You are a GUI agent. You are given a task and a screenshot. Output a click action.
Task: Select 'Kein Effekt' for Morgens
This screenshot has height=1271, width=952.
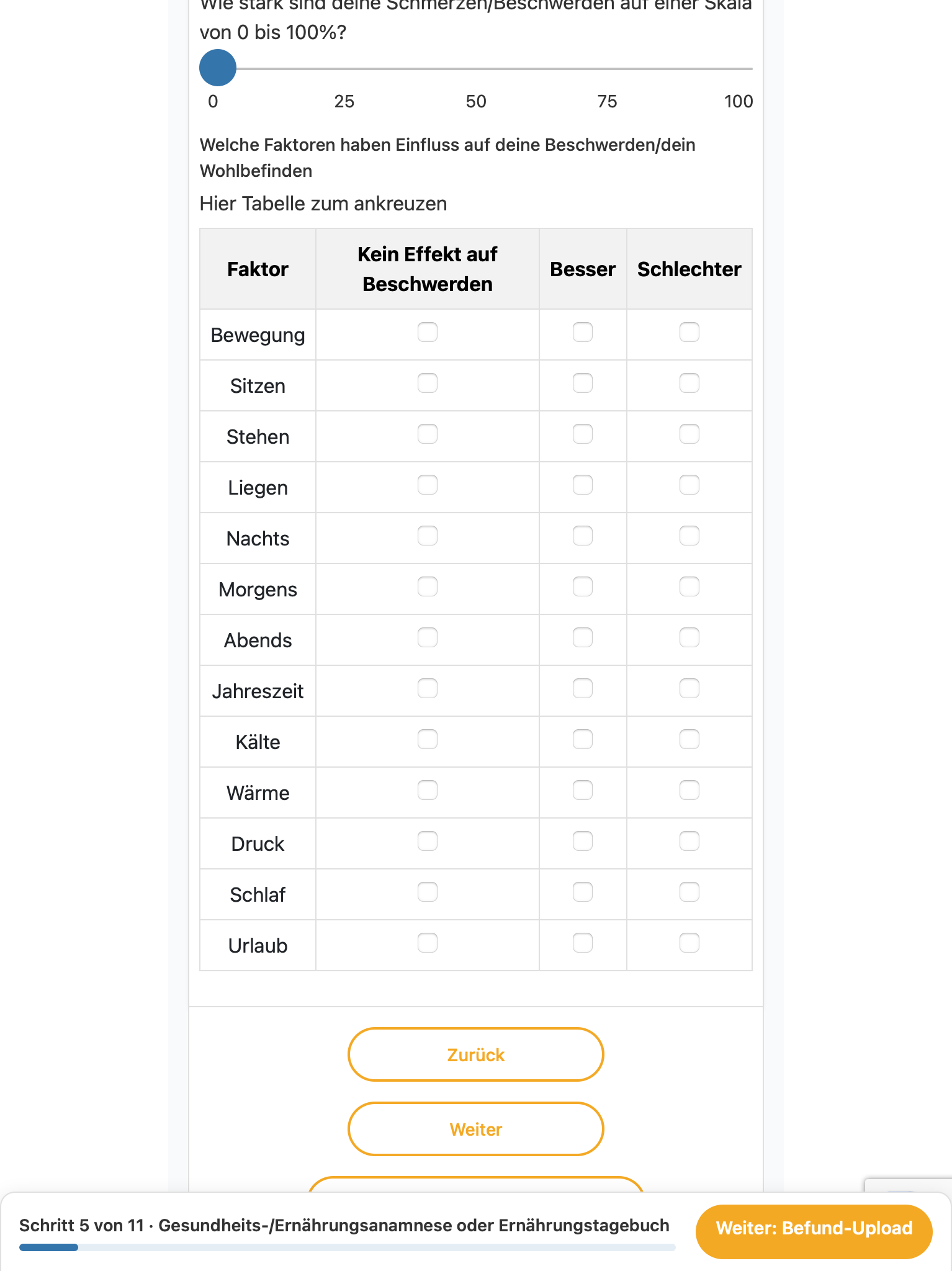427,586
